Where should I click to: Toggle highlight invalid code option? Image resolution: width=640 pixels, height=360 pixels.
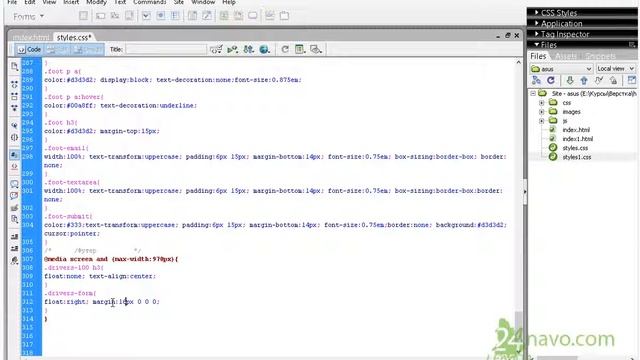(14, 167)
